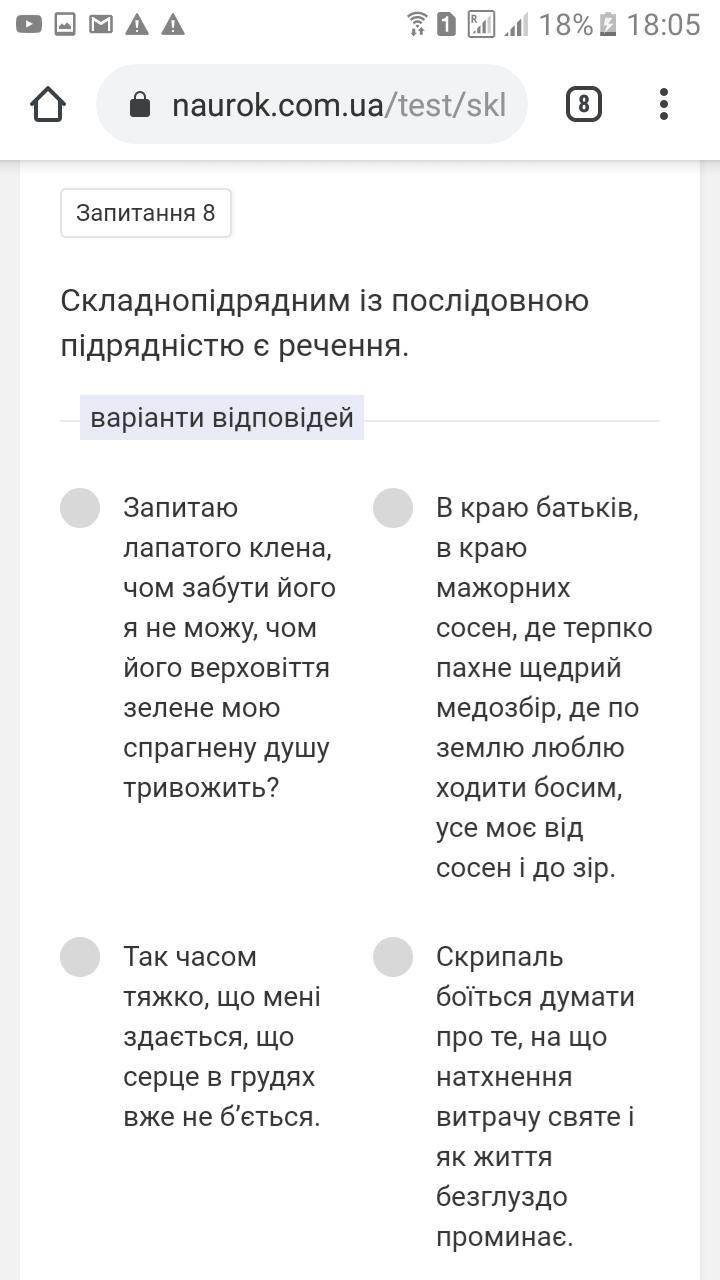Tap the Chrome home icon
The height and width of the screenshot is (1280, 720).
[x=48, y=104]
